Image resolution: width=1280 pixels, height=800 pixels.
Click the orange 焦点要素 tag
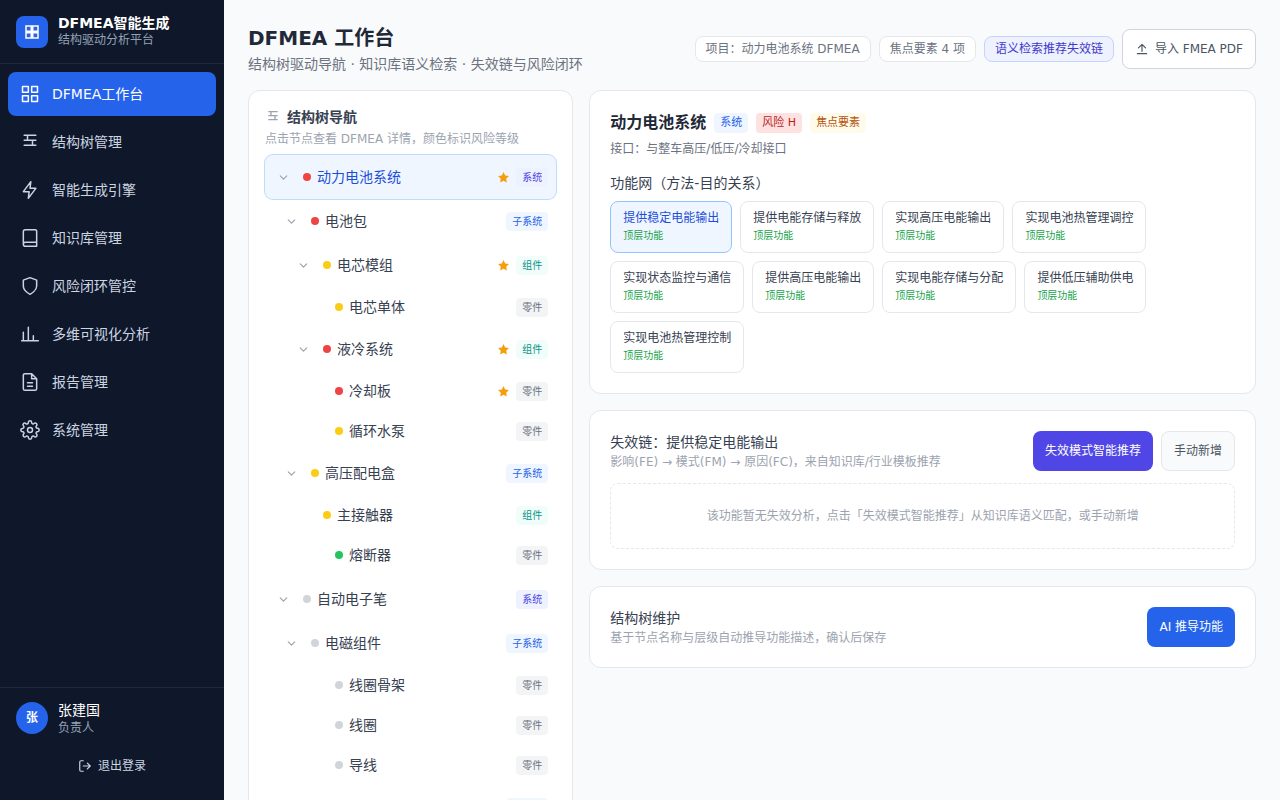(838, 122)
